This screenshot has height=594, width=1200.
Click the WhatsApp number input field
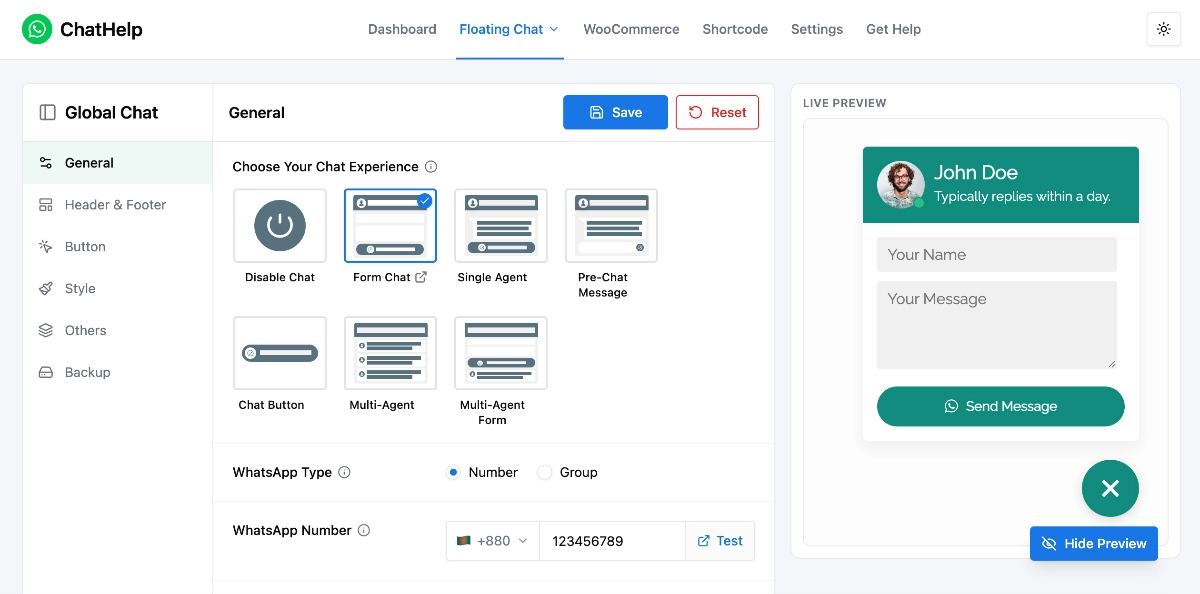pos(612,541)
